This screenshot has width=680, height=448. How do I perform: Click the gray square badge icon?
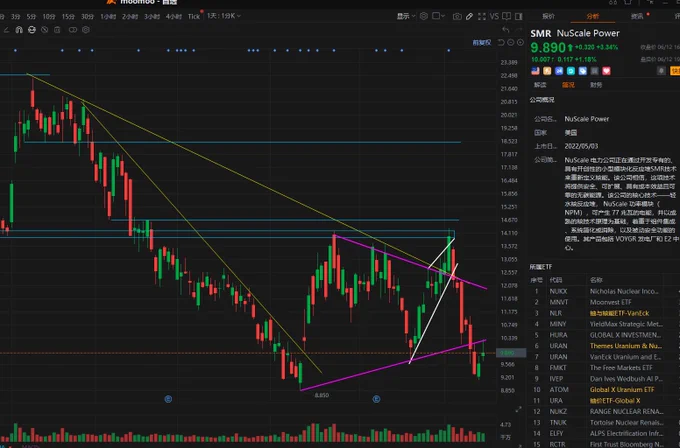(595, 71)
